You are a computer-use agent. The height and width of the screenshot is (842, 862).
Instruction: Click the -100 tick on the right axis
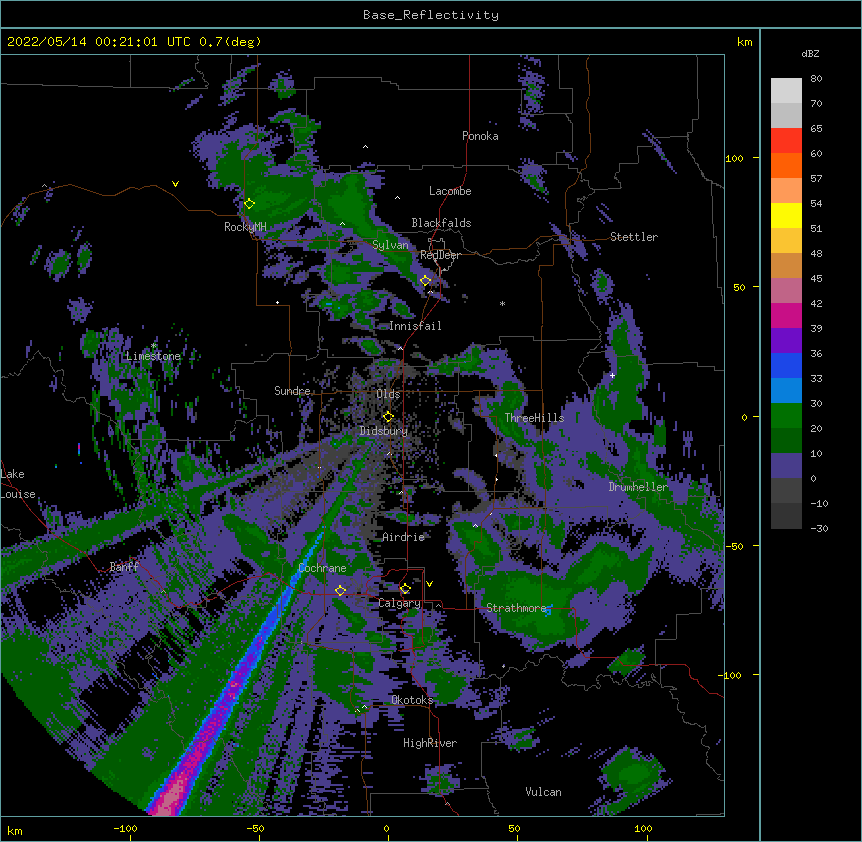(731, 675)
